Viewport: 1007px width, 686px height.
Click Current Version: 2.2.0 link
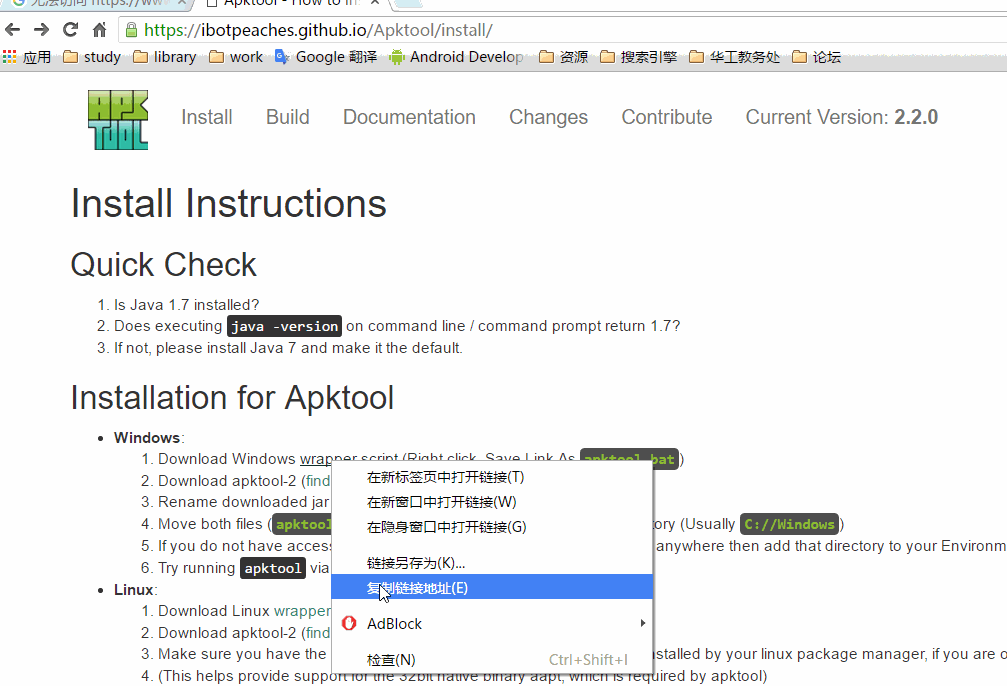pyautogui.click(x=841, y=117)
